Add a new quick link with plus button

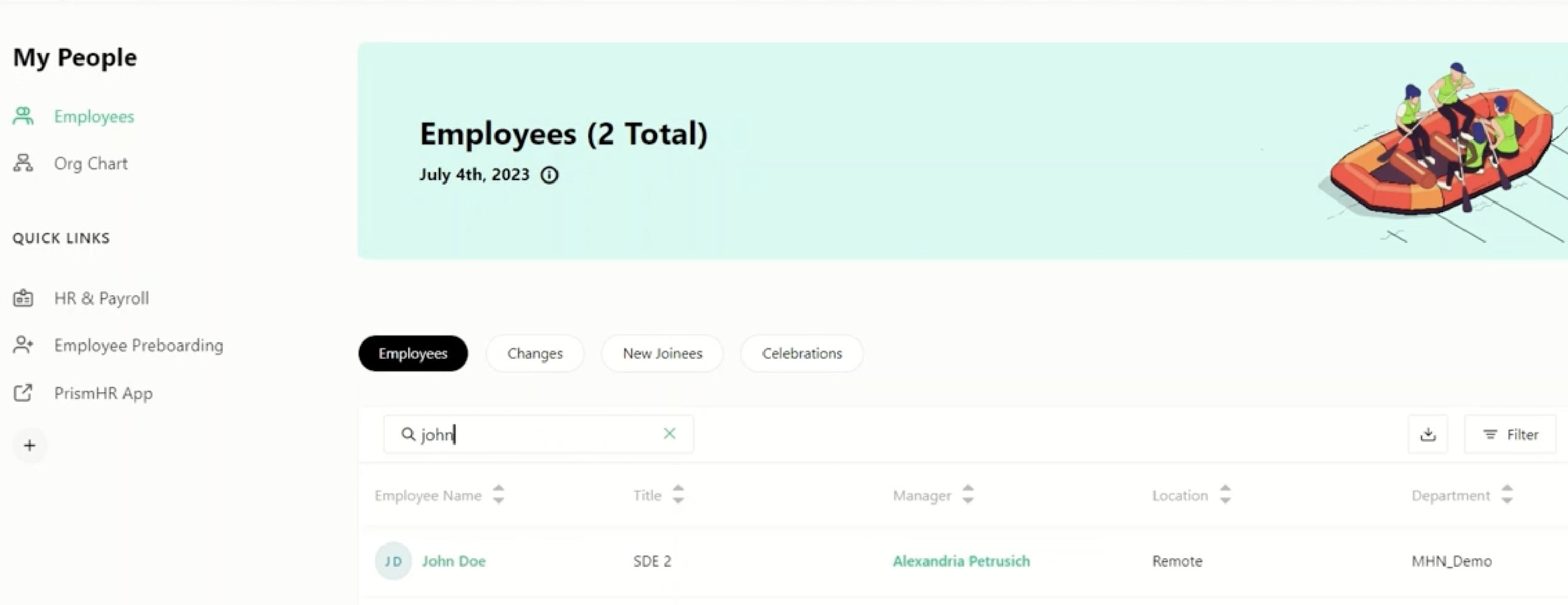[29, 446]
